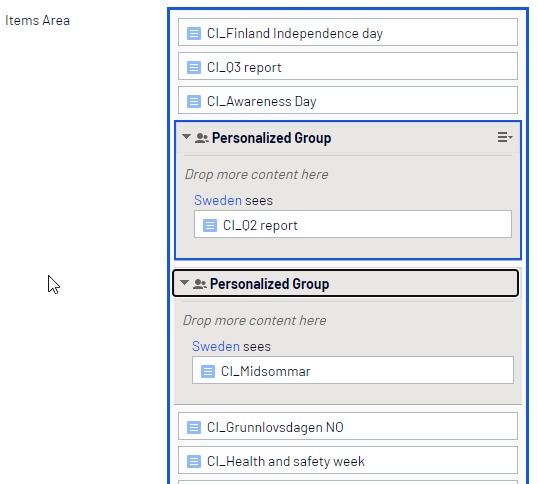
Task: Click people icon of first Personalized Group
Action: pyautogui.click(x=201, y=138)
